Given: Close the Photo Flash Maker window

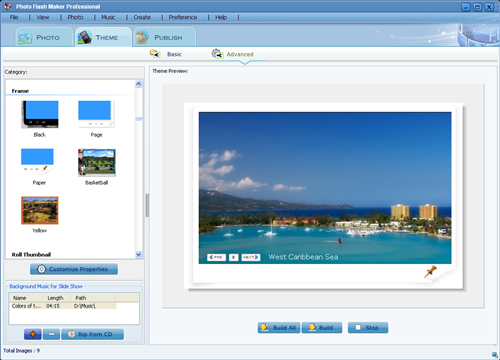Looking at the screenshot, I should [x=489, y=7].
